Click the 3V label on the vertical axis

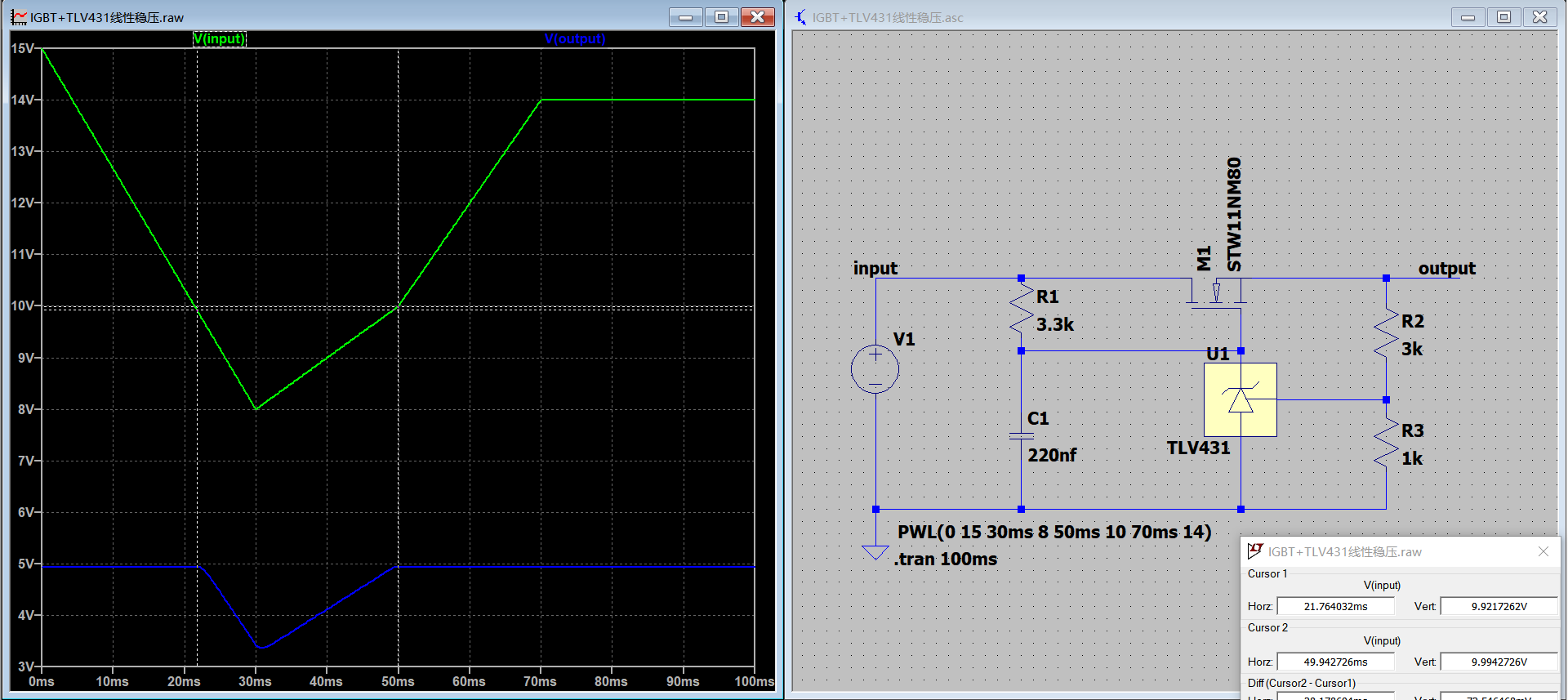(x=26, y=667)
